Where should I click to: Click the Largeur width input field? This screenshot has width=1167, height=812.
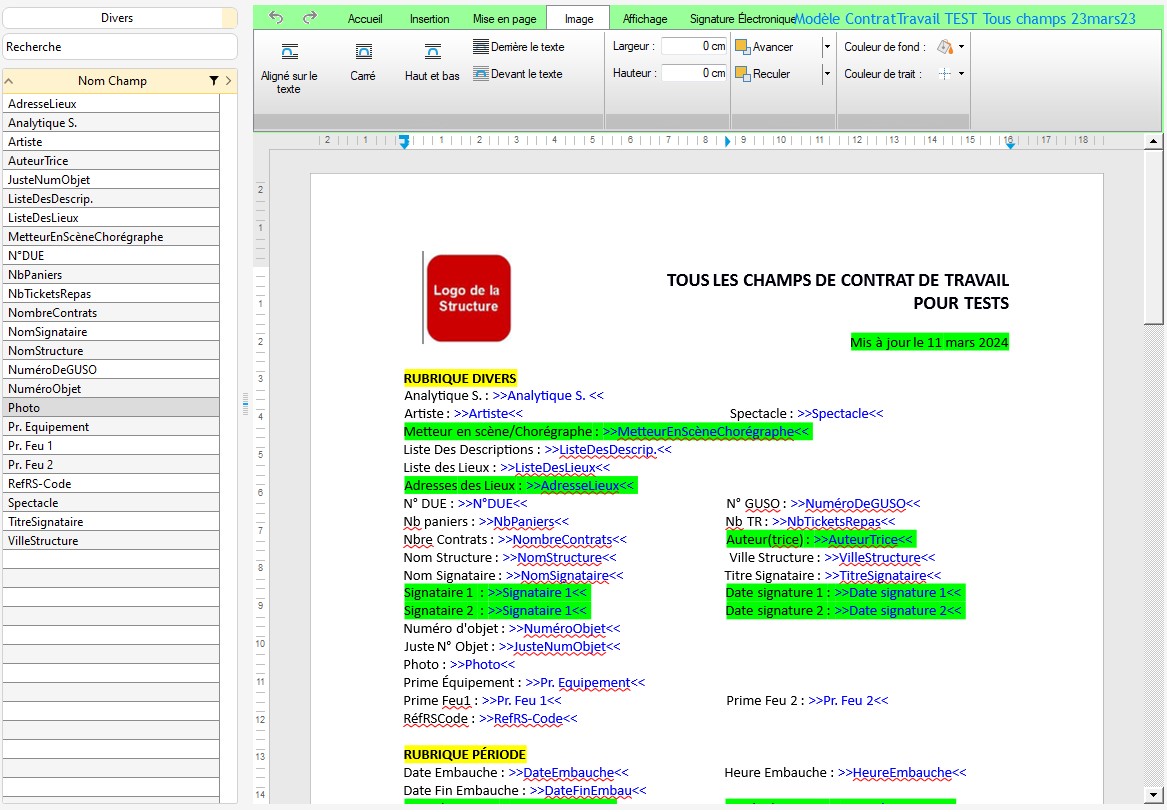point(694,46)
